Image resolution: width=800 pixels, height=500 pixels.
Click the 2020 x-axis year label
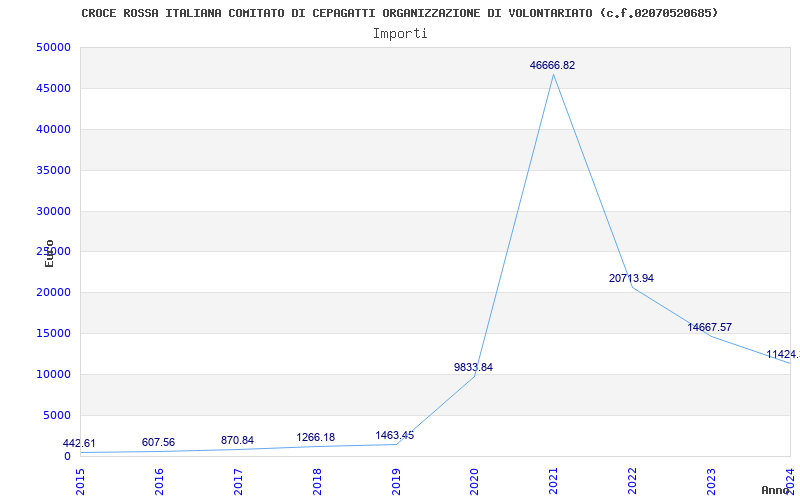click(474, 481)
